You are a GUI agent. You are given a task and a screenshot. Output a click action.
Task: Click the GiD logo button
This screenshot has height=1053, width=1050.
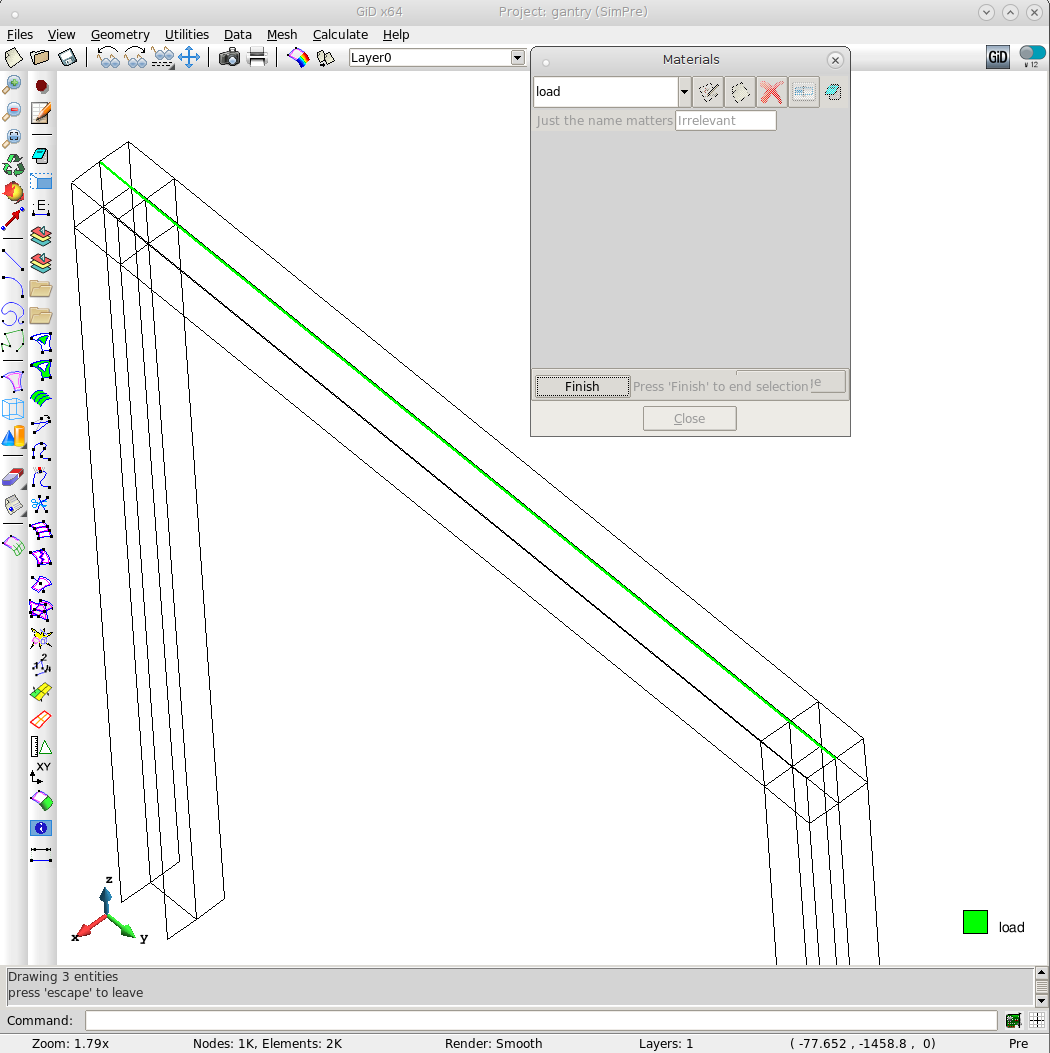tap(998, 57)
